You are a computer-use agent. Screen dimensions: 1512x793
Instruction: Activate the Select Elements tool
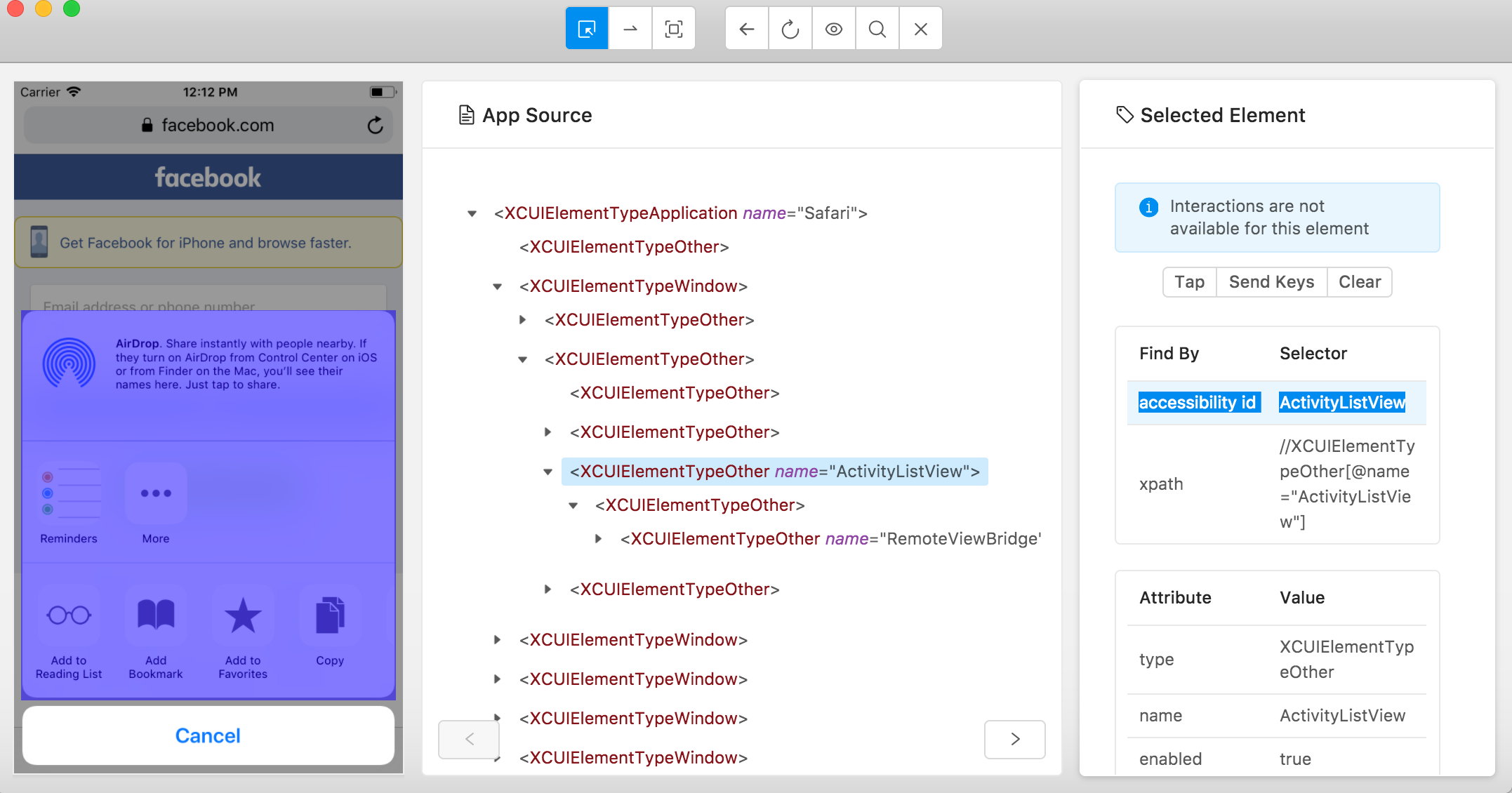point(587,29)
